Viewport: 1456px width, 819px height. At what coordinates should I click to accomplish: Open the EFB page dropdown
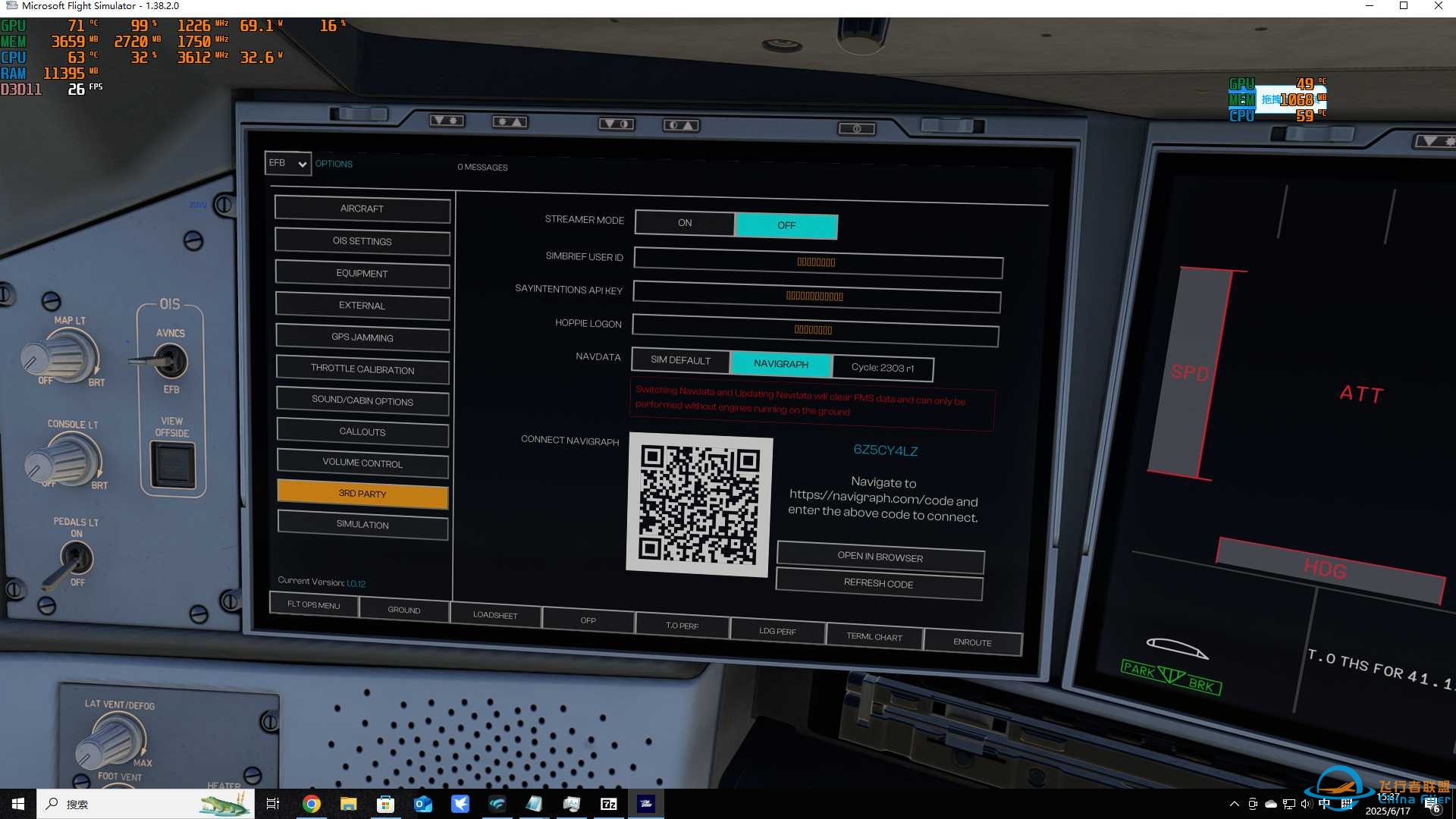coord(287,163)
